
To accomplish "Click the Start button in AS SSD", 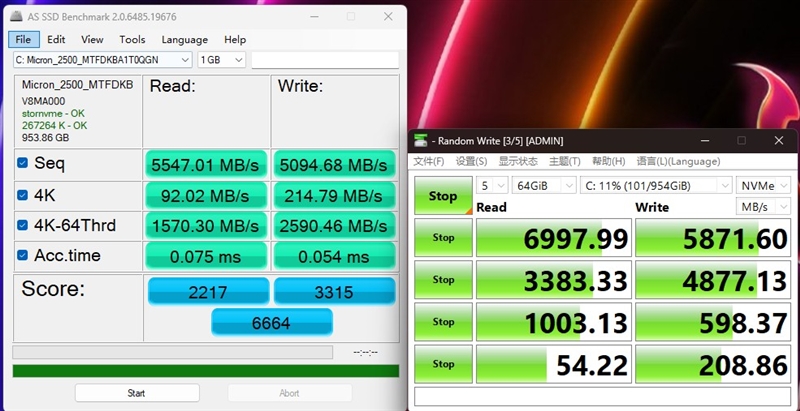I will [x=137, y=393].
